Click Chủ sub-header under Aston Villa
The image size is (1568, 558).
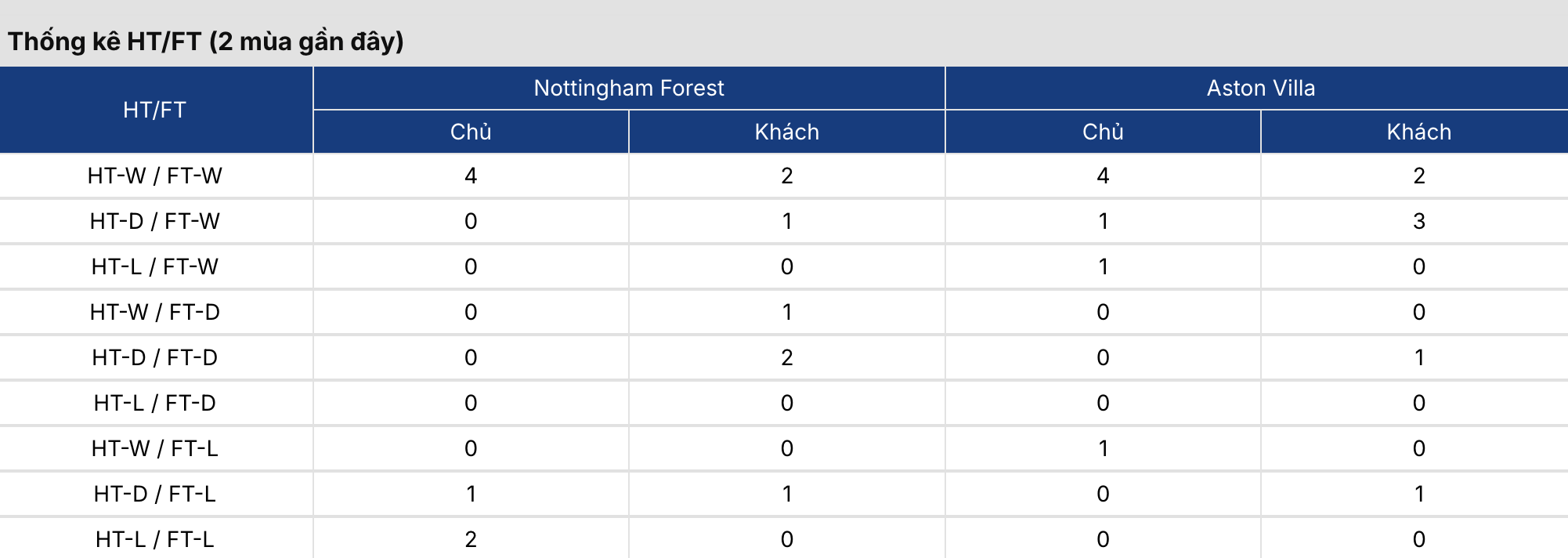tap(1103, 132)
